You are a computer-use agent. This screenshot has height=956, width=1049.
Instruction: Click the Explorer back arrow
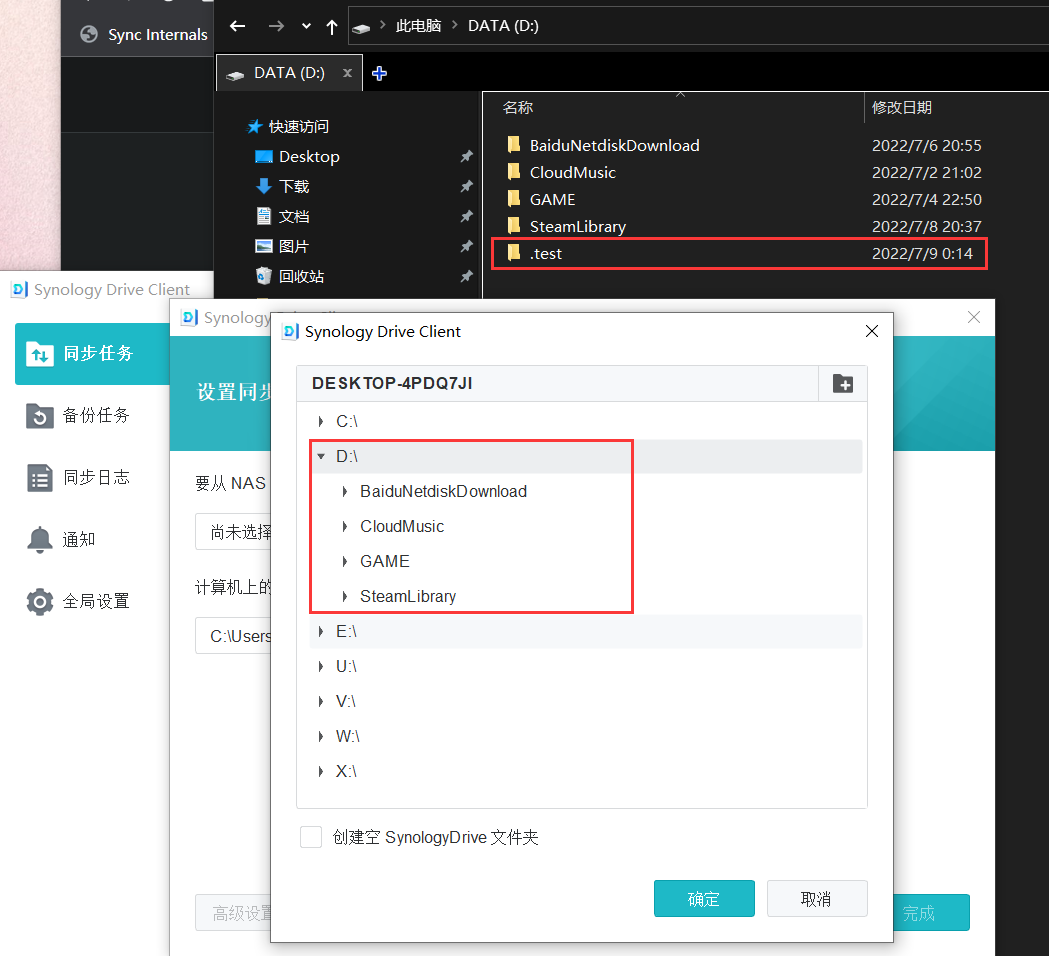(237, 26)
